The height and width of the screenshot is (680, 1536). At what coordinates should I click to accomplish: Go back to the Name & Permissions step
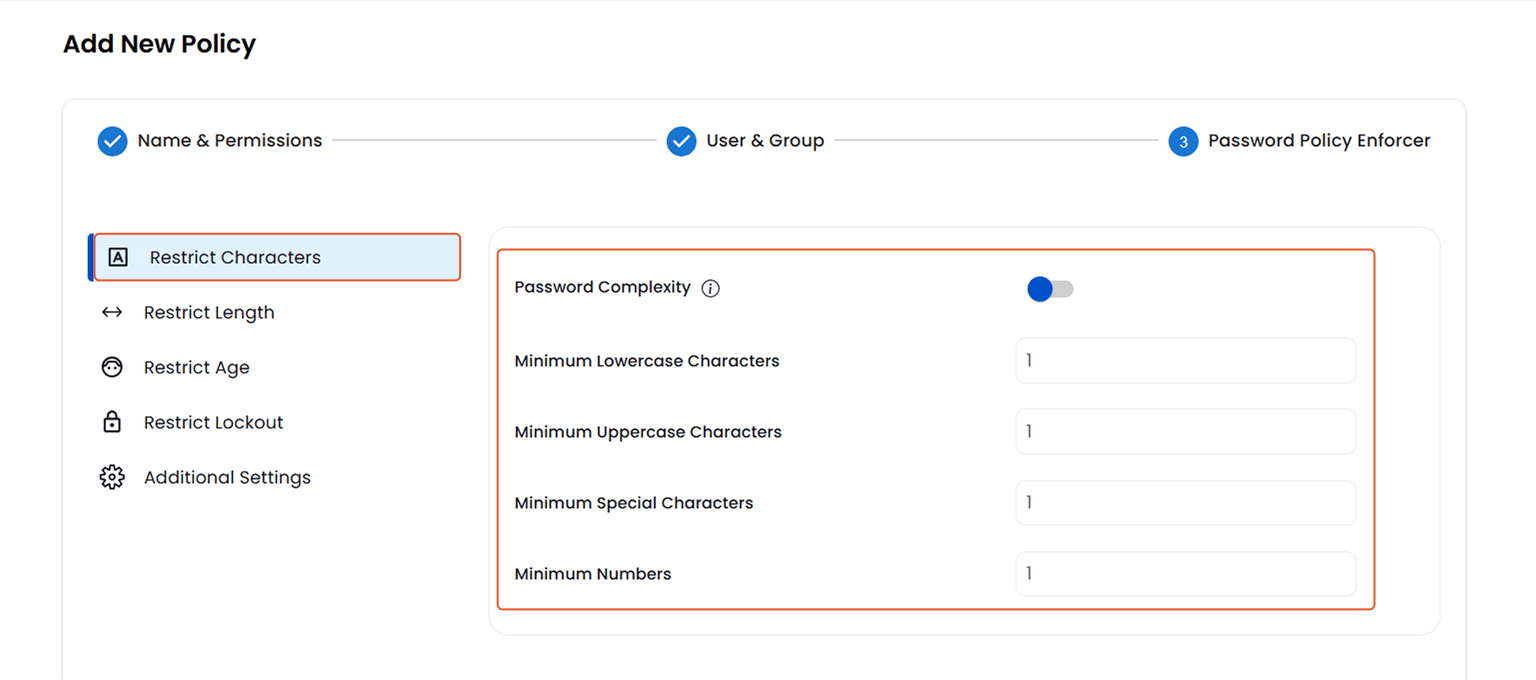pos(230,140)
